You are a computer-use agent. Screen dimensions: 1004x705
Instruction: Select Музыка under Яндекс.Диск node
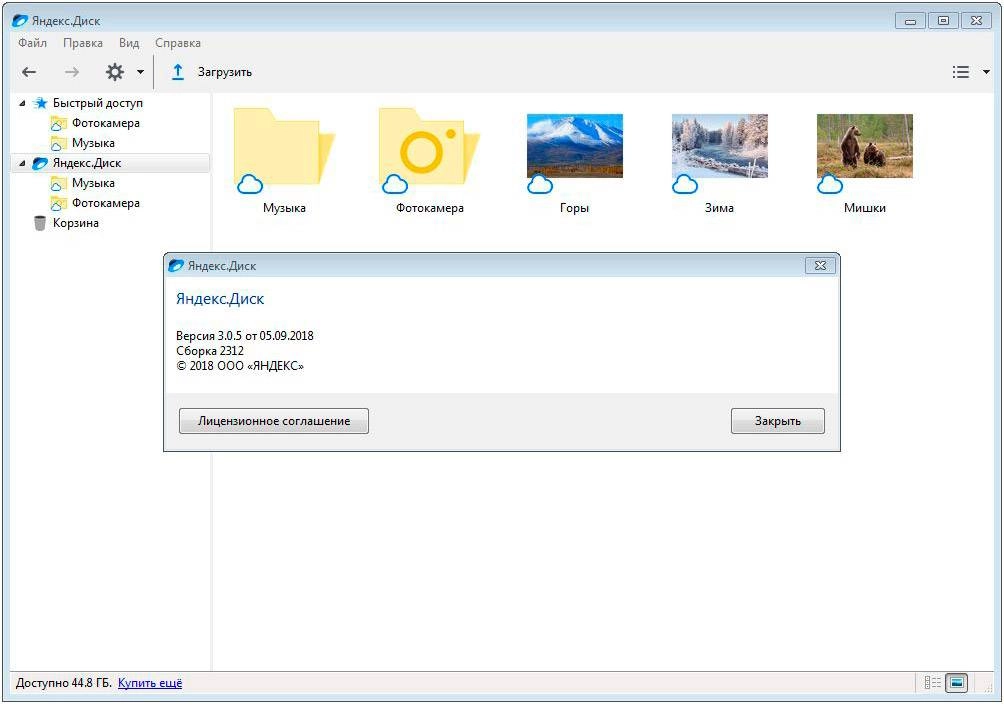pyautogui.click(x=93, y=183)
